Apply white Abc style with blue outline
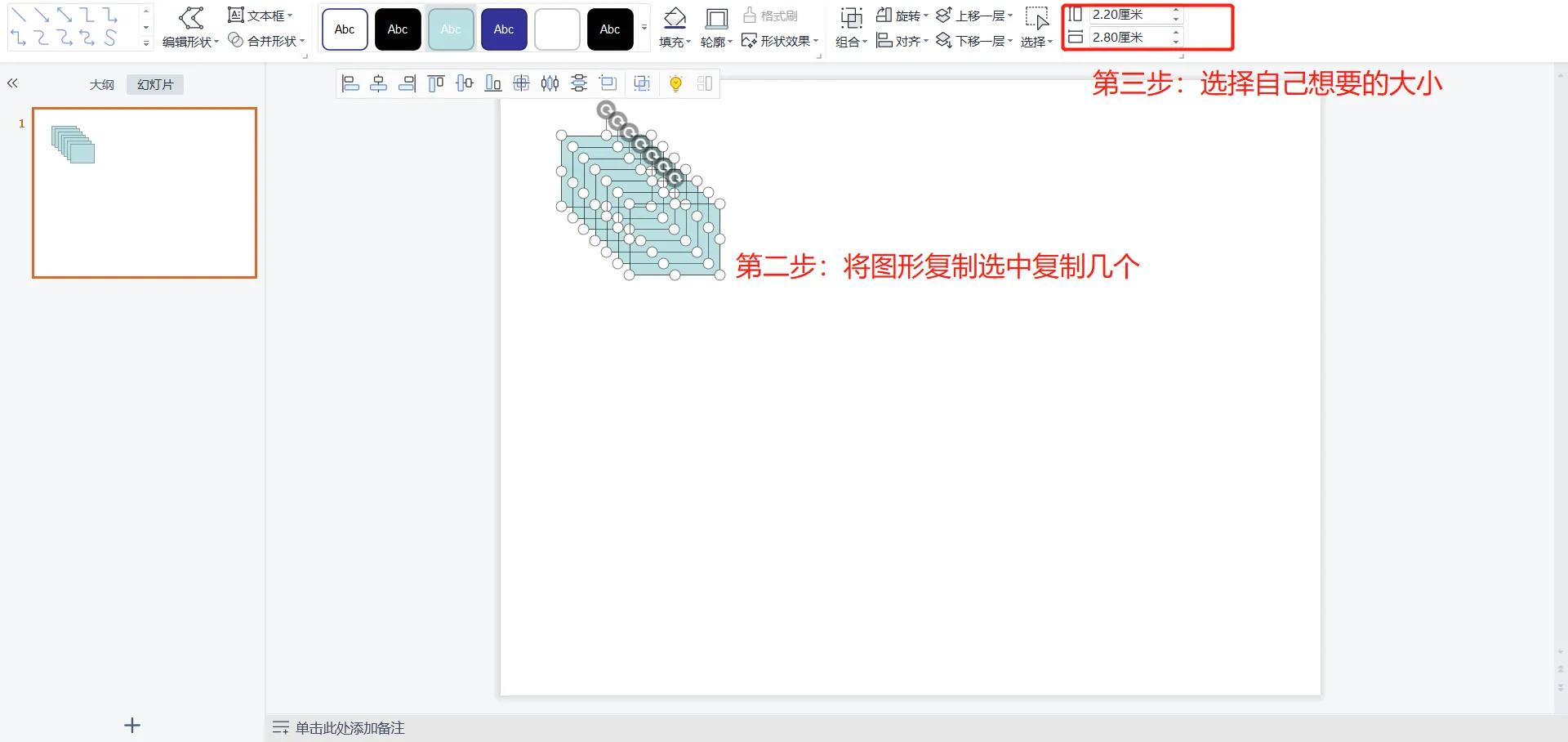Viewport: 1568px width, 742px height. 345,29
